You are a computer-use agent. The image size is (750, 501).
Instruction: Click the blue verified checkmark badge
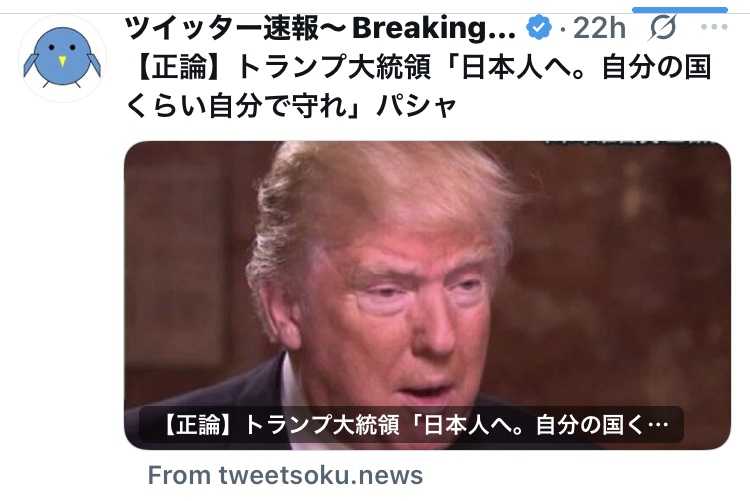click(x=539, y=27)
